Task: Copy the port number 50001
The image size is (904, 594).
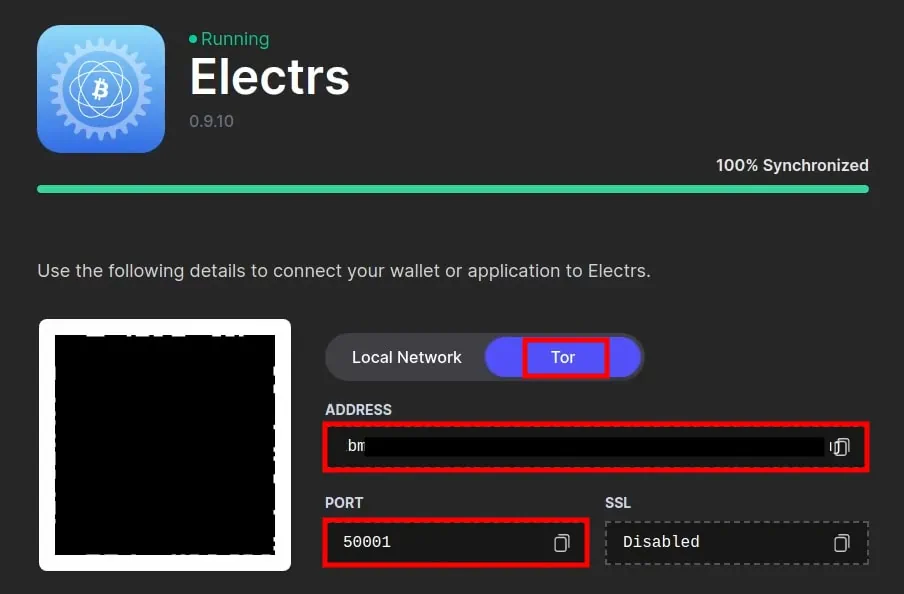Action: (562, 543)
